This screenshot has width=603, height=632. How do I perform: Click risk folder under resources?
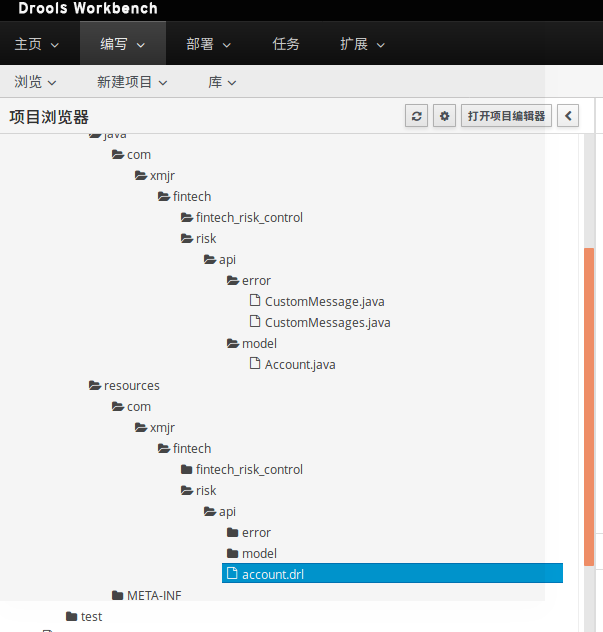click(199, 490)
